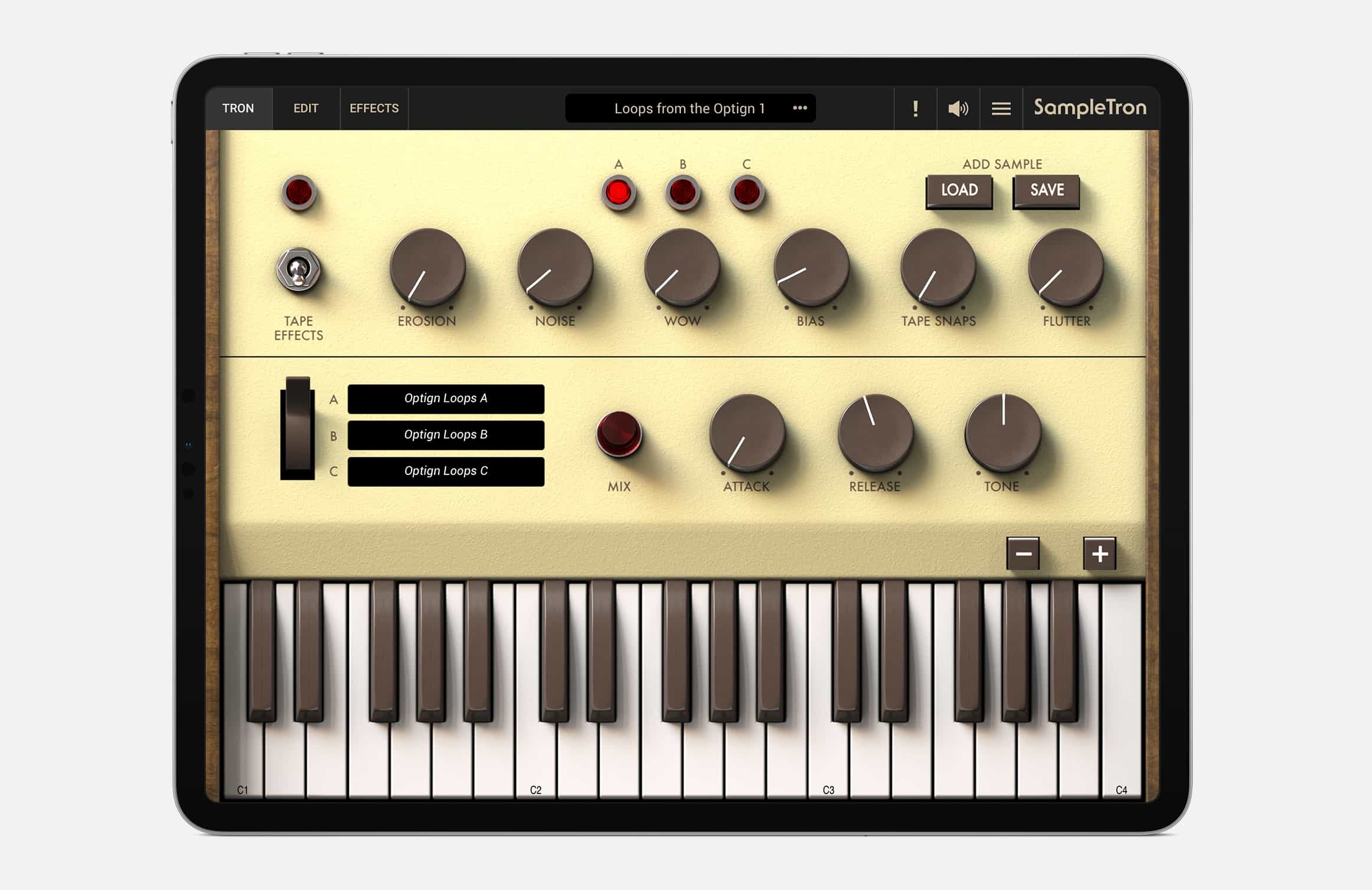Open the Optign Loops C sound slot
The image size is (1372, 890).
click(x=446, y=472)
